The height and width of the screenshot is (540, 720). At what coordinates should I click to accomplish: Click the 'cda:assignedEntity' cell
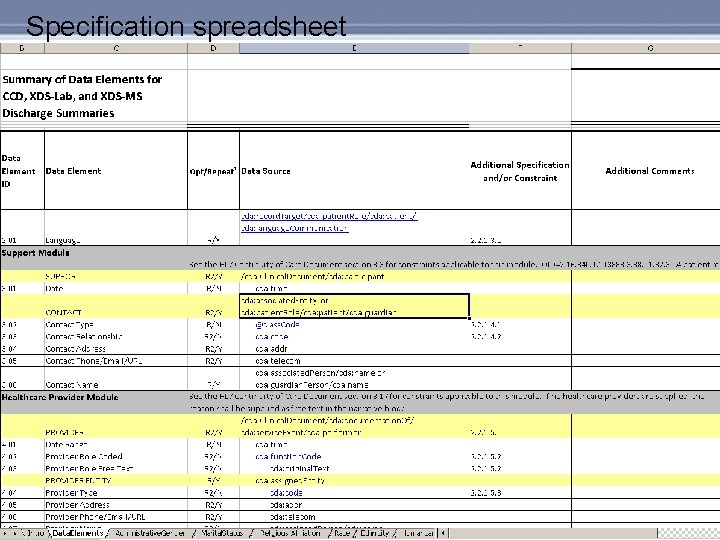point(354,480)
